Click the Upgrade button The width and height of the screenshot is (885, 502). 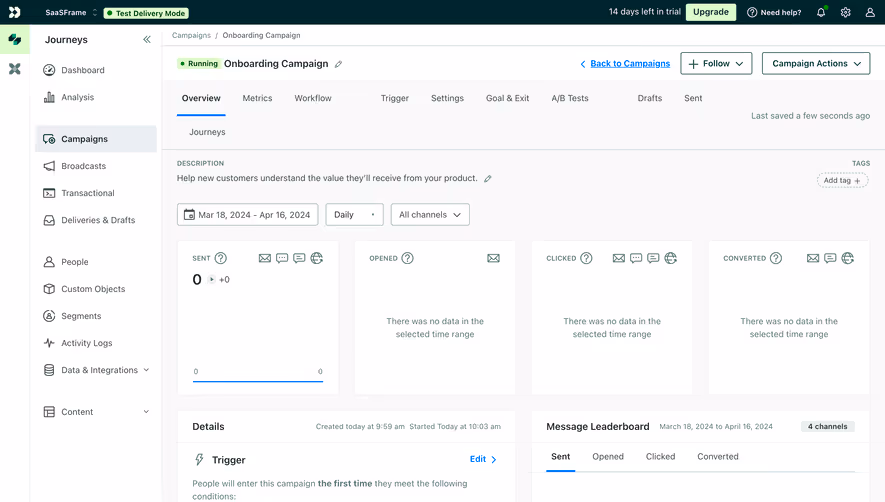point(711,12)
